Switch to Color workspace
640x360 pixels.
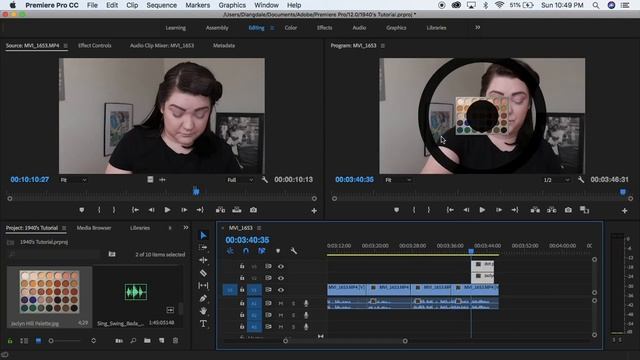291,28
